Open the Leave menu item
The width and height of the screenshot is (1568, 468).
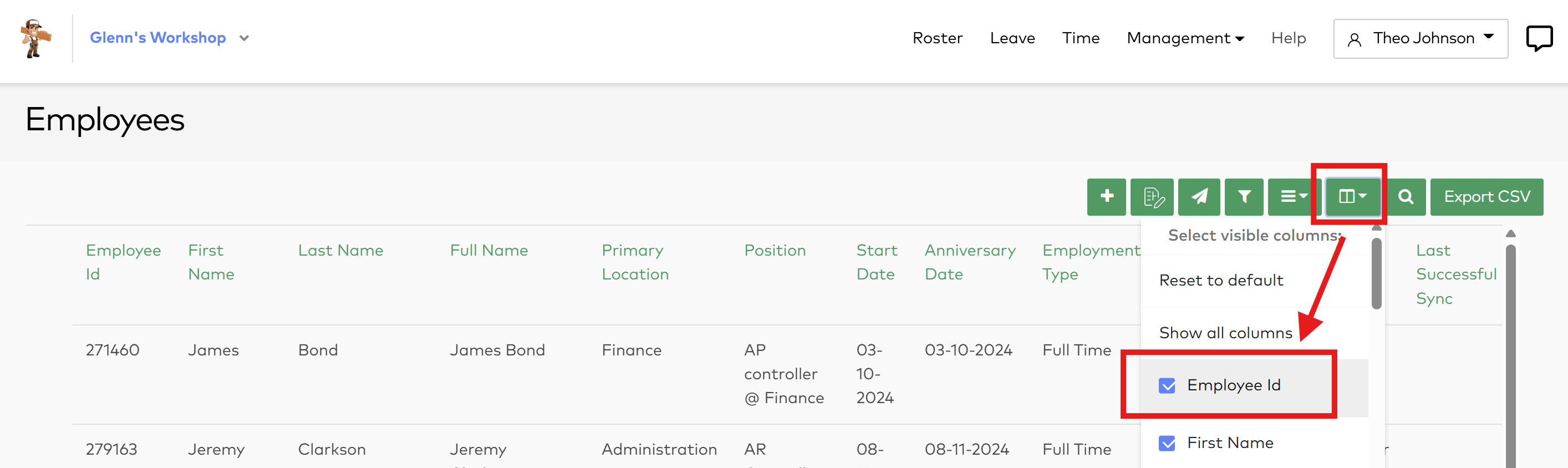pyautogui.click(x=1012, y=38)
